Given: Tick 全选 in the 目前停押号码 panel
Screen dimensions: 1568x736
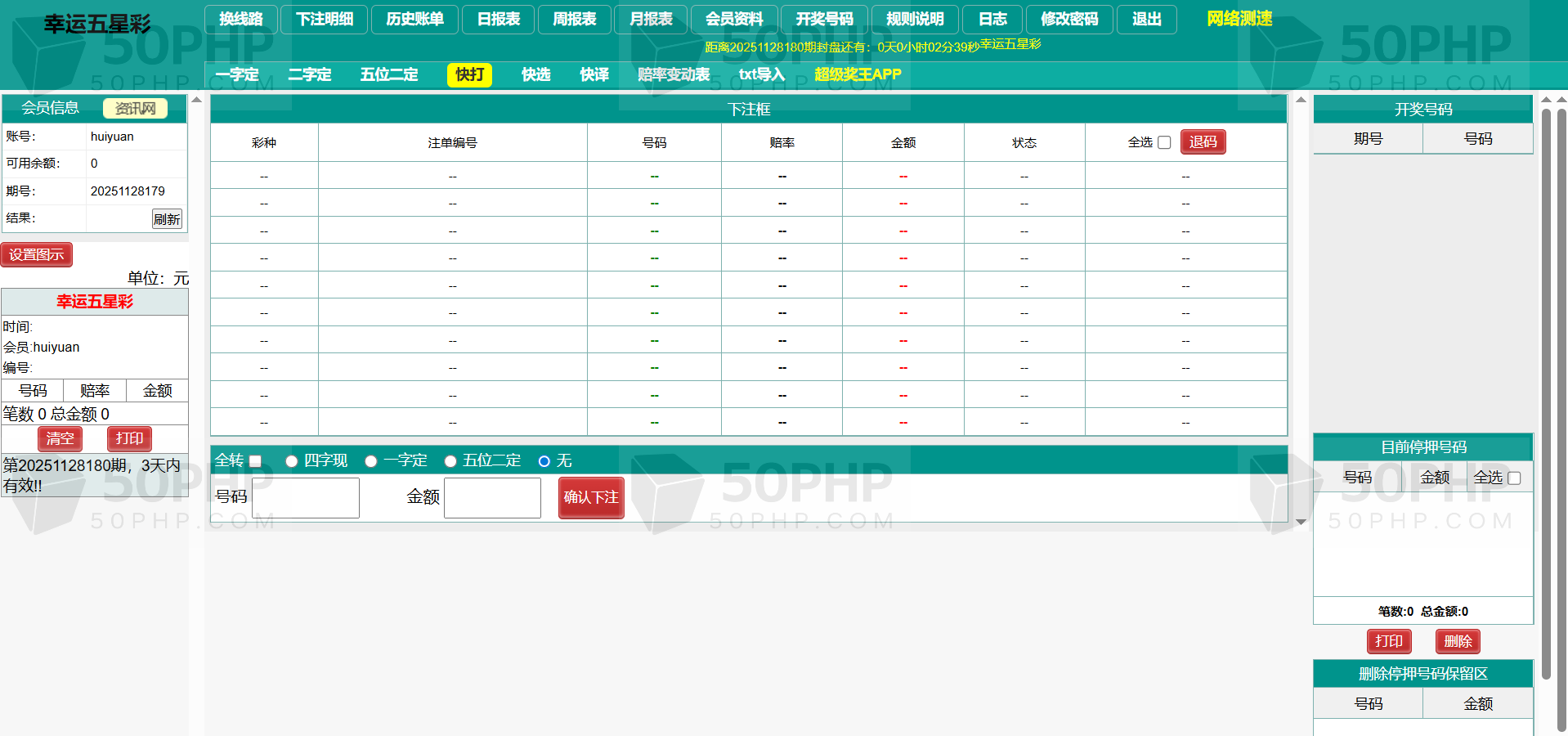Looking at the screenshot, I should point(1513,478).
